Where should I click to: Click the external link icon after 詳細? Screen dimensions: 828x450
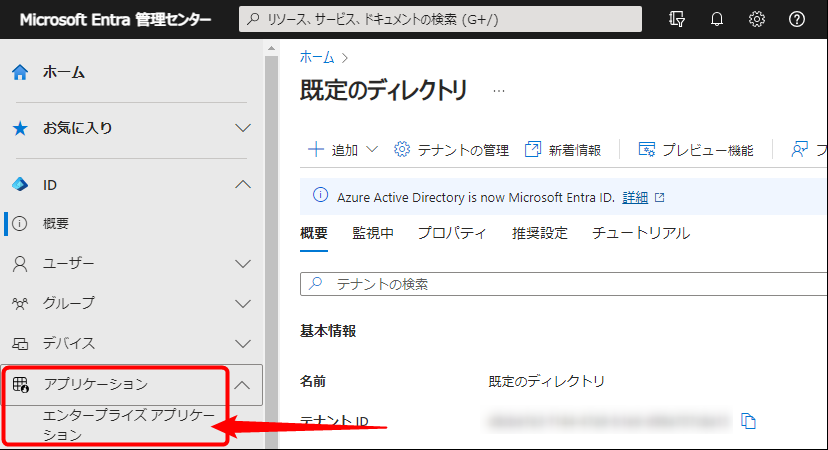coord(660,198)
